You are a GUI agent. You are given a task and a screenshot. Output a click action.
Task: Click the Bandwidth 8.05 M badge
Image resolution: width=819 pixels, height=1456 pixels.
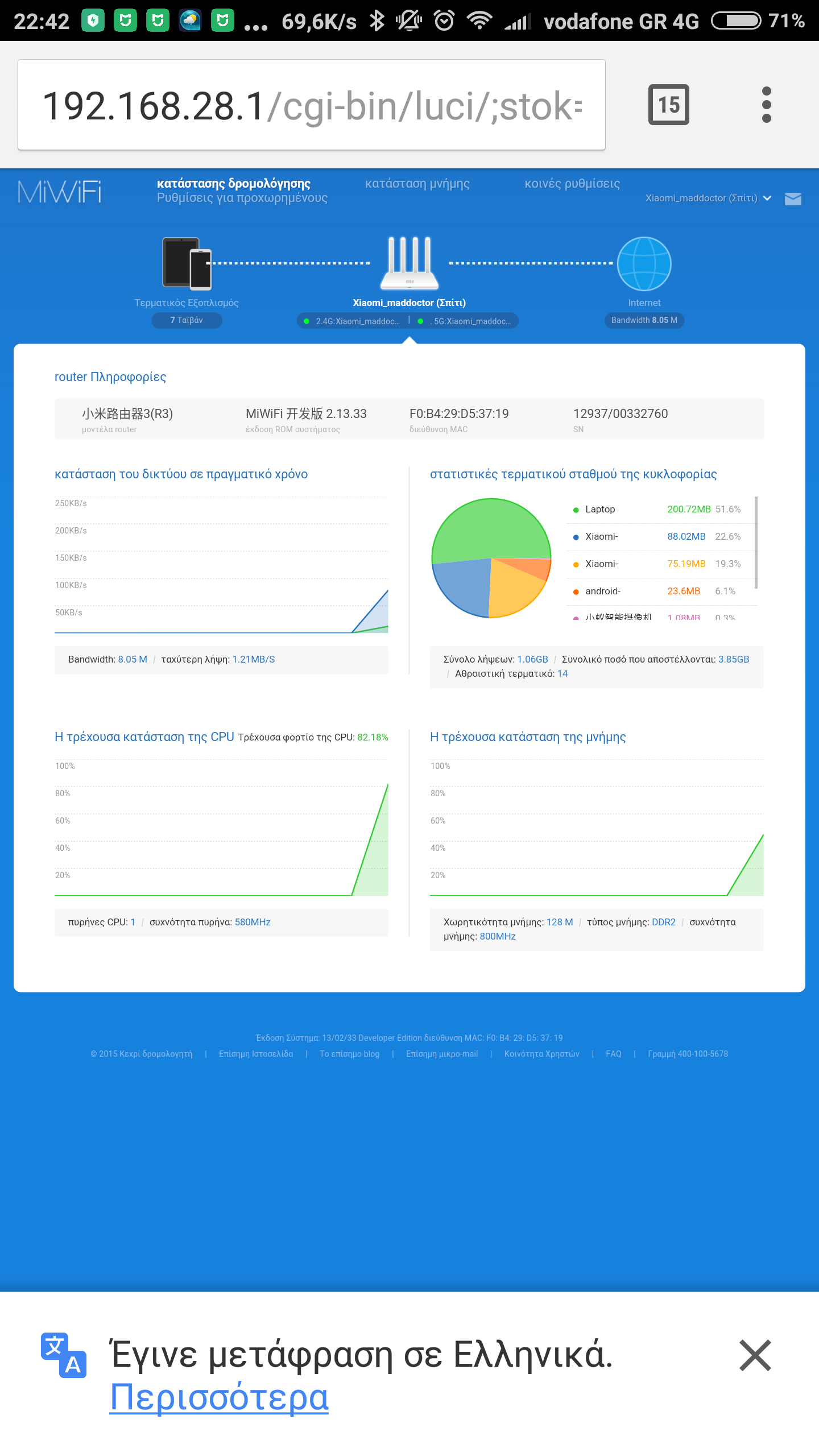[x=644, y=320]
